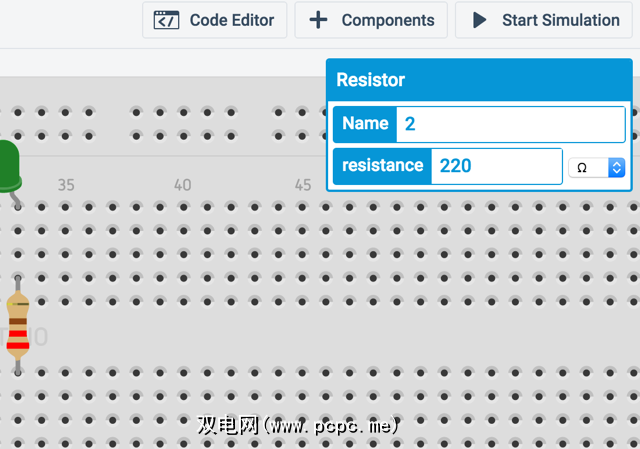Click breadboard column number 45
640x449 pixels.
pos(302,185)
